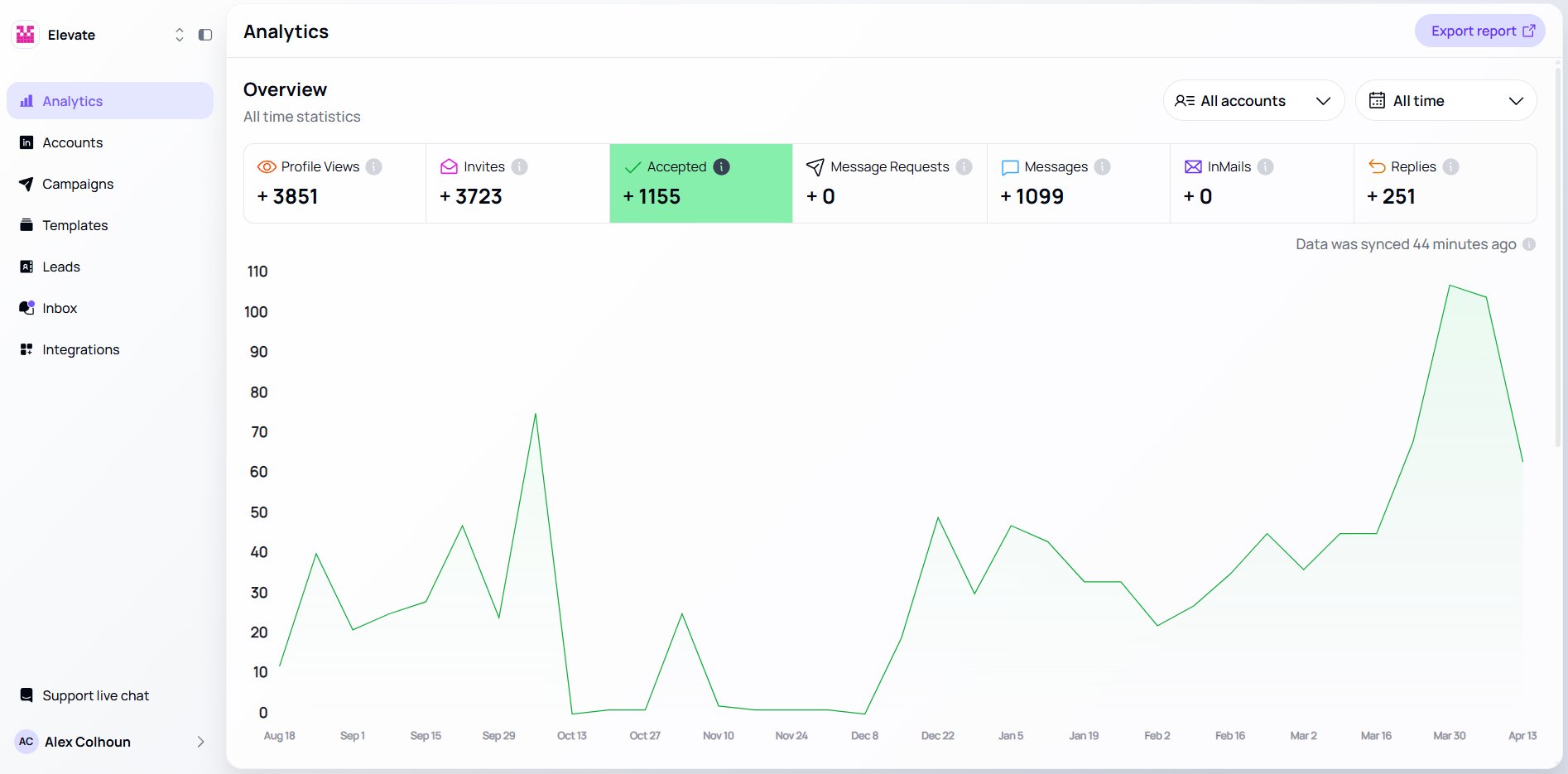Viewport: 1568px width, 774px height.
Task: Click info icon beside Invites
Action: point(519,166)
